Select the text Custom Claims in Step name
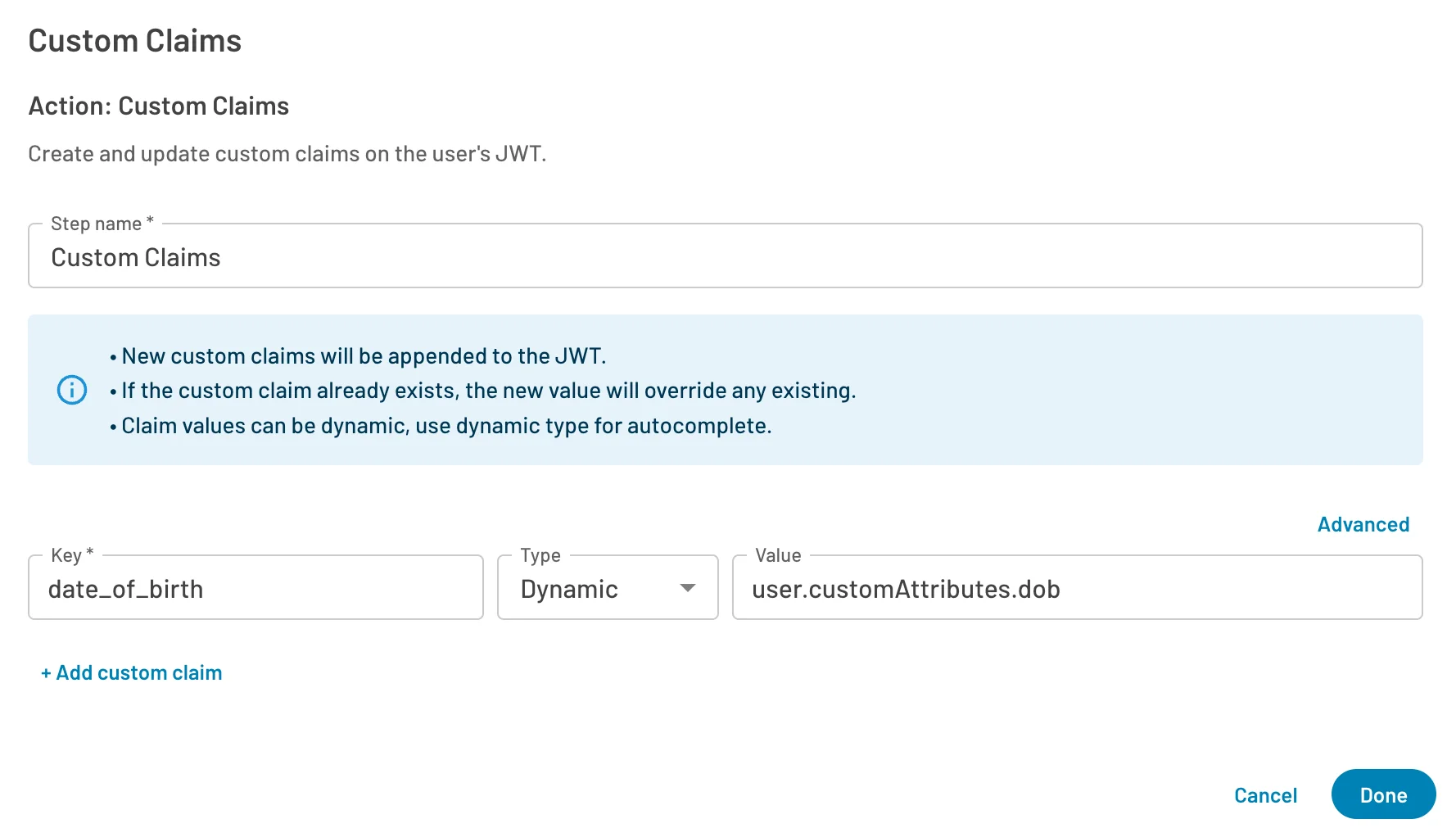 pos(136,256)
